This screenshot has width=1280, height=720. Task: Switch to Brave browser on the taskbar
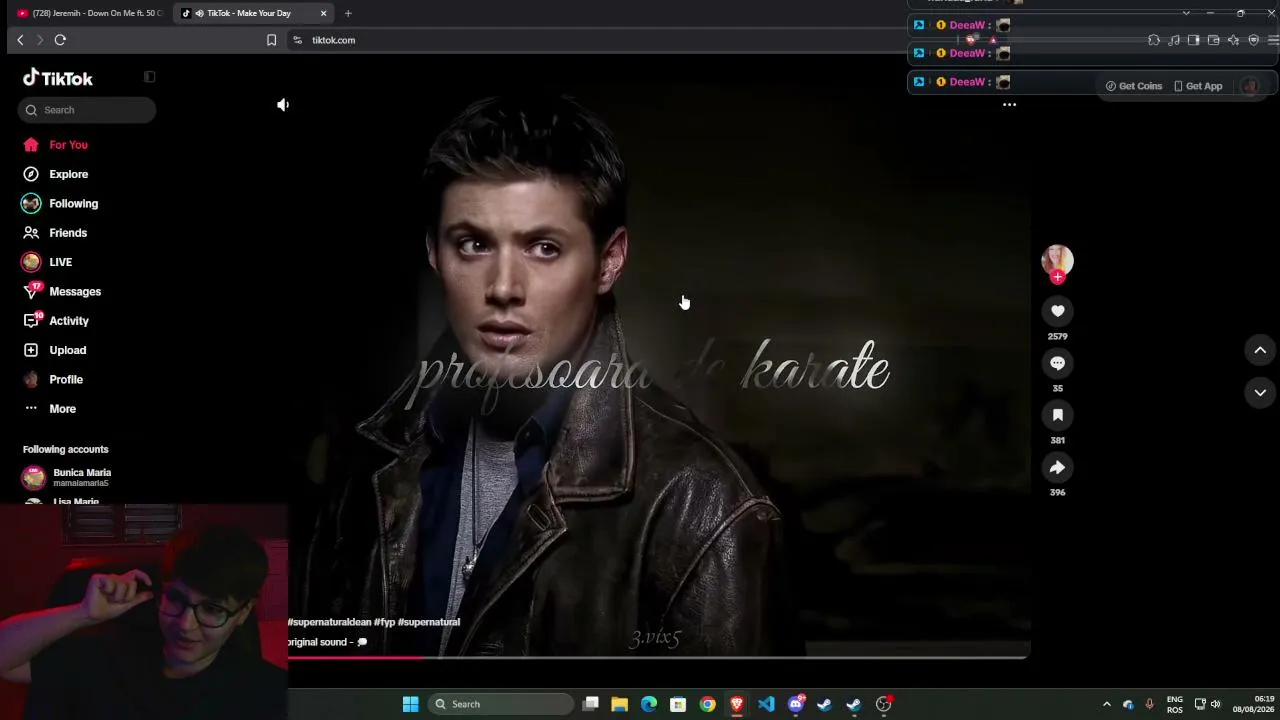(x=737, y=704)
